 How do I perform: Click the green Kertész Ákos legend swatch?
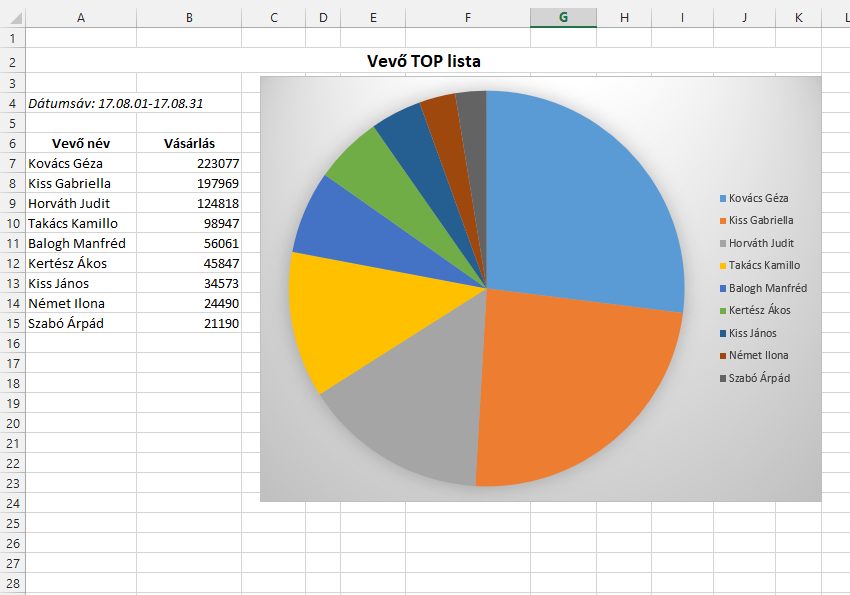(x=722, y=311)
